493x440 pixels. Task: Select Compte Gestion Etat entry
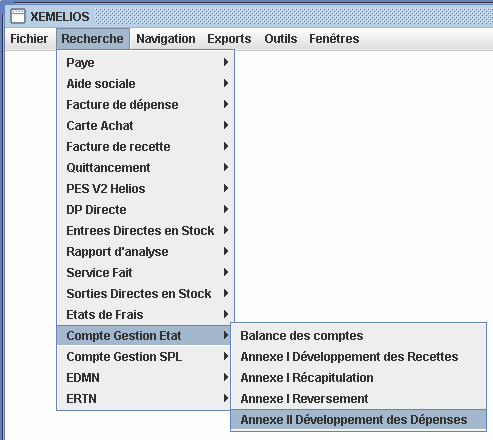(144, 335)
